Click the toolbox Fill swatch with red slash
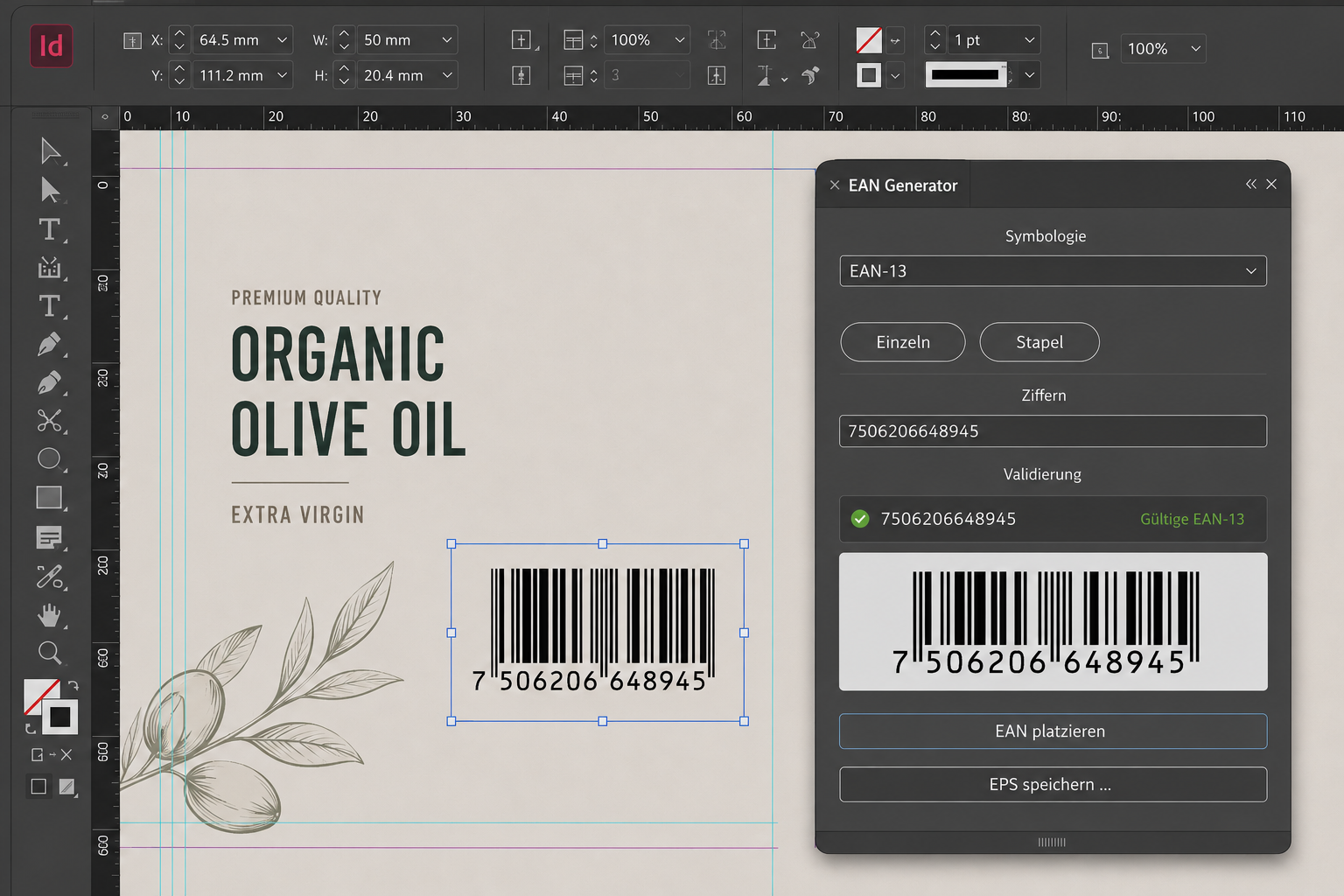 [38, 695]
